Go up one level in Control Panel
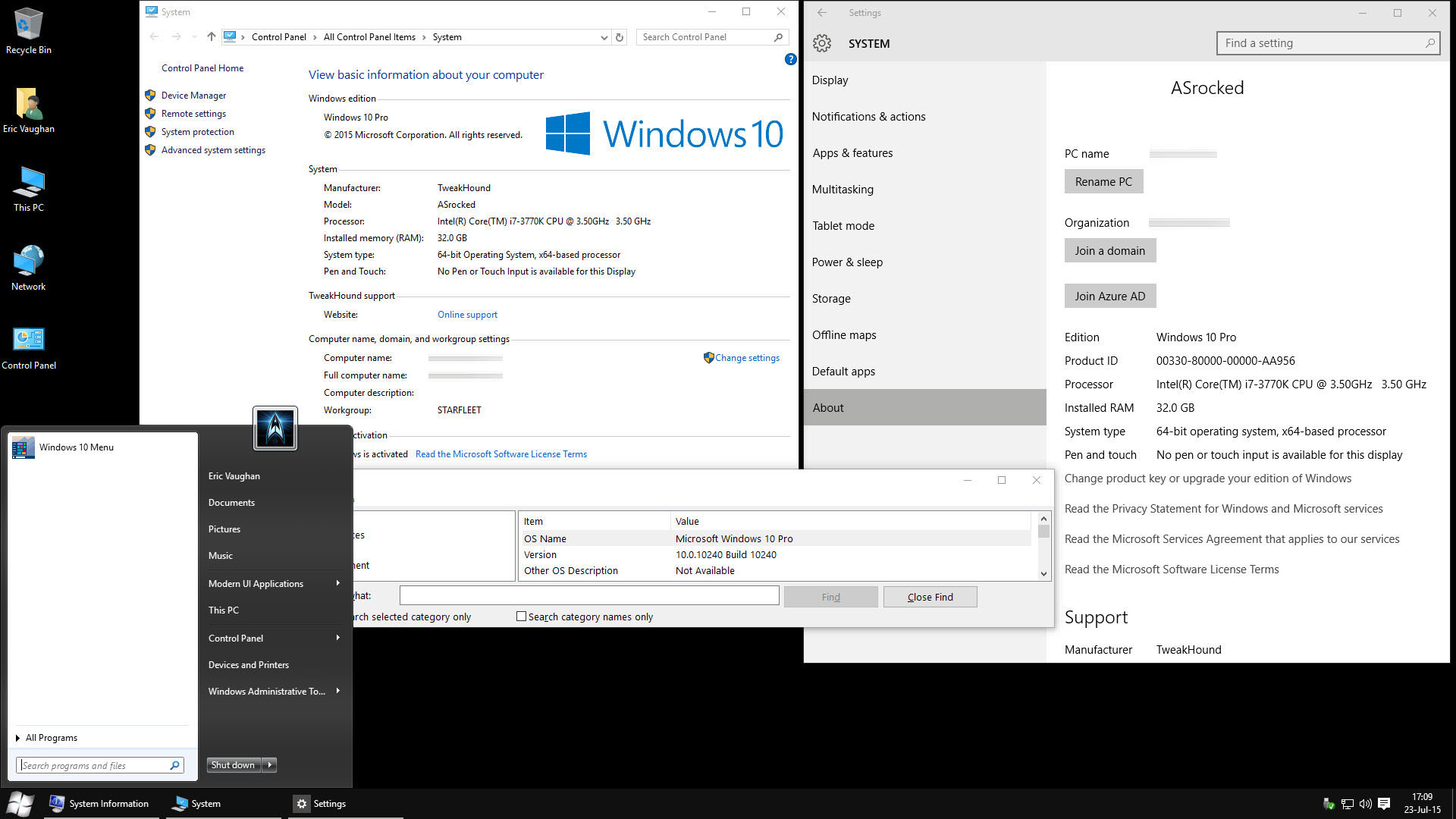 [212, 36]
